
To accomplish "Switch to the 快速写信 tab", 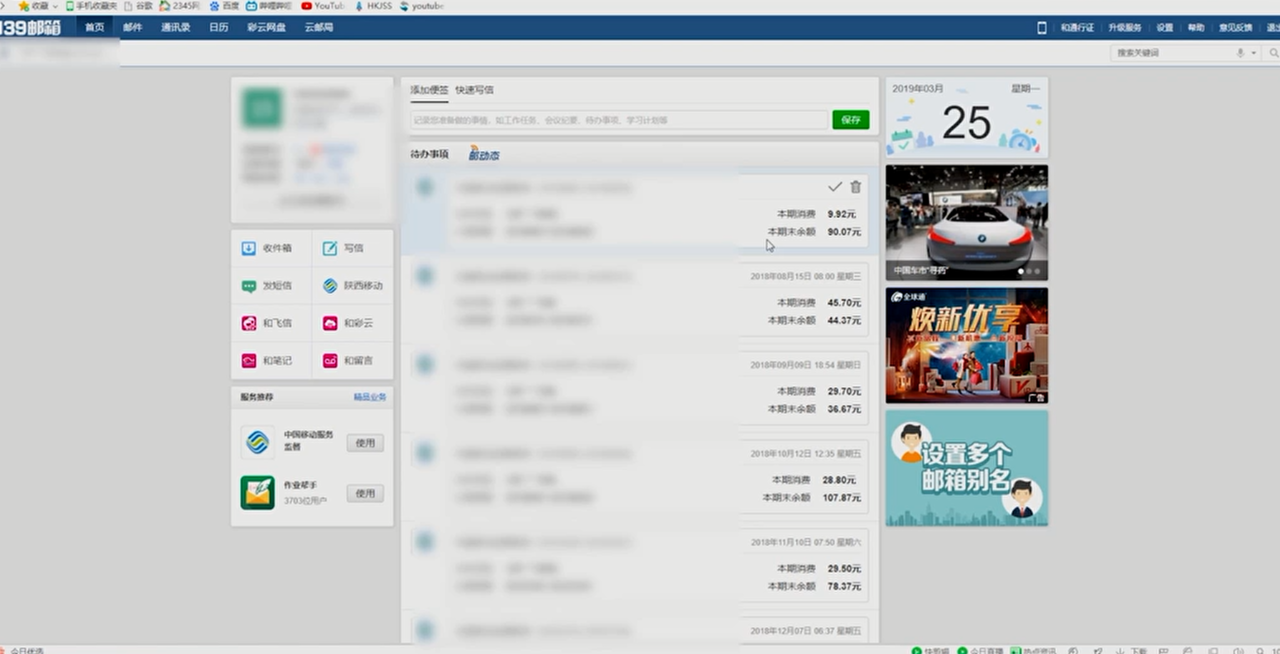I will pos(474,90).
